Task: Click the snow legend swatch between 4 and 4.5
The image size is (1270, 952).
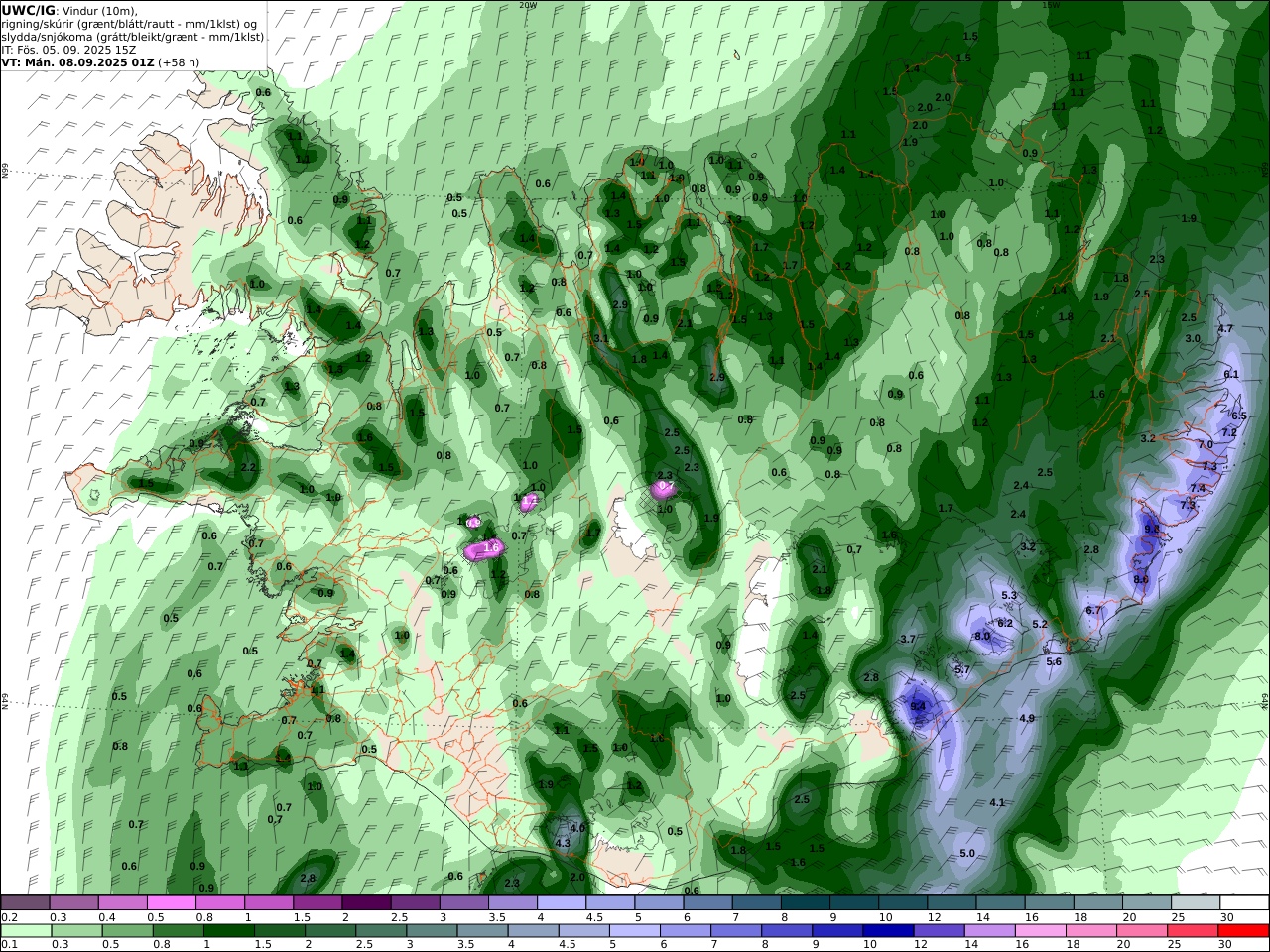Action: pos(562,903)
